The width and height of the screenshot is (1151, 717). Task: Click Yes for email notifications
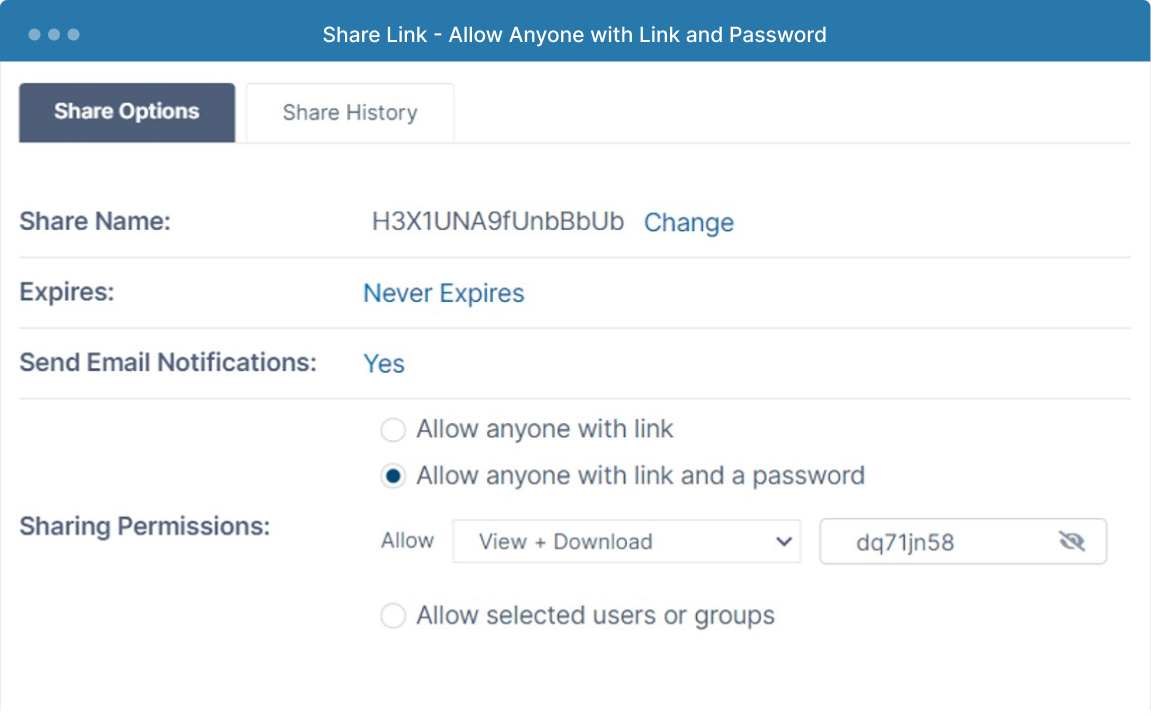[384, 363]
